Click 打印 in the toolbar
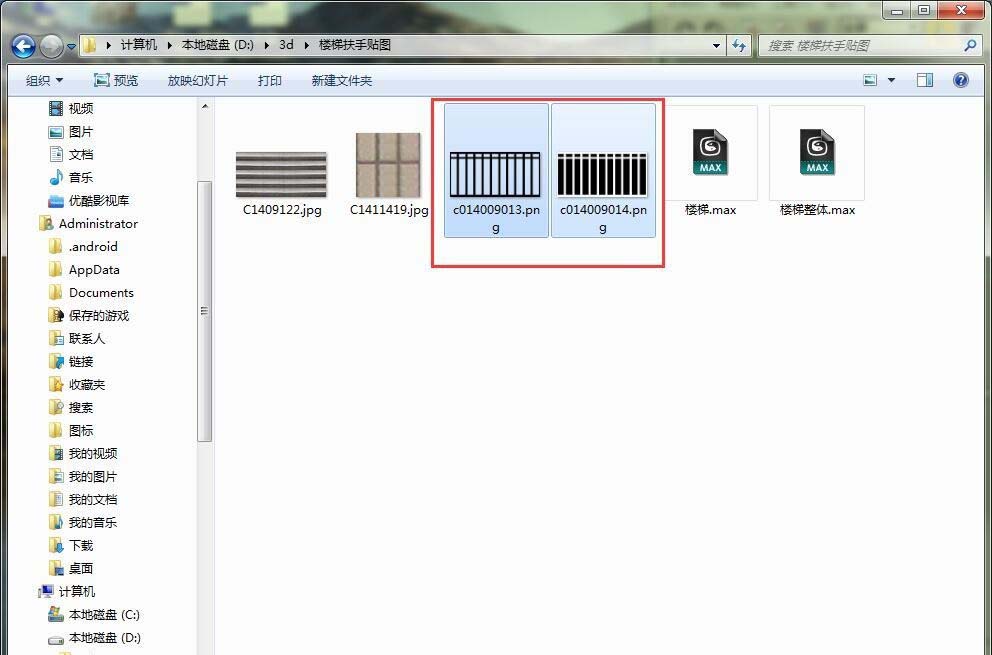992x655 pixels. (x=270, y=80)
